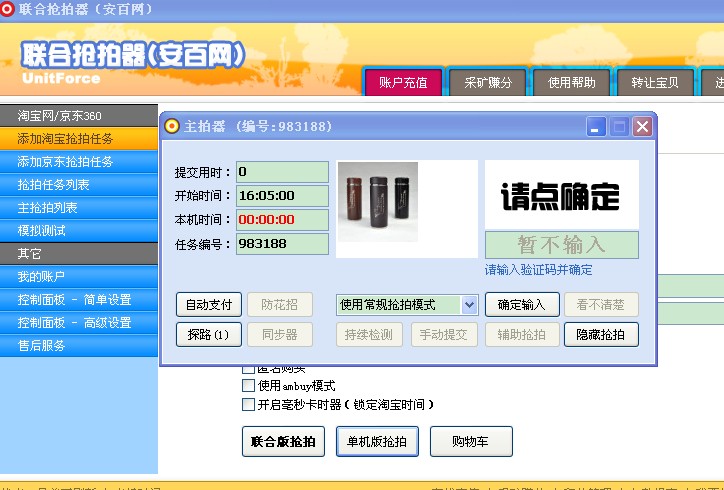724x490 pixels.
Task: Select 添加京东抢拍任务 in the sidebar
Action: pos(66,161)
